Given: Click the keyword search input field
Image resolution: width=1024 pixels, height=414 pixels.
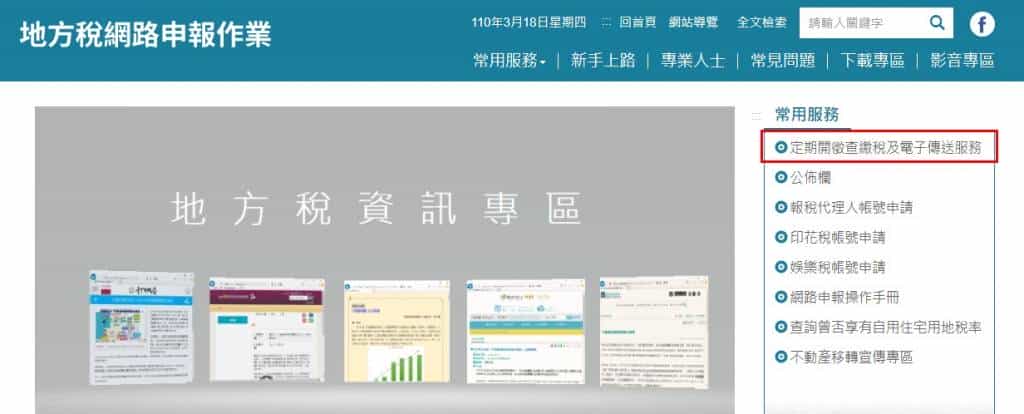Looking at the screenshot, I should pos(868,22).
